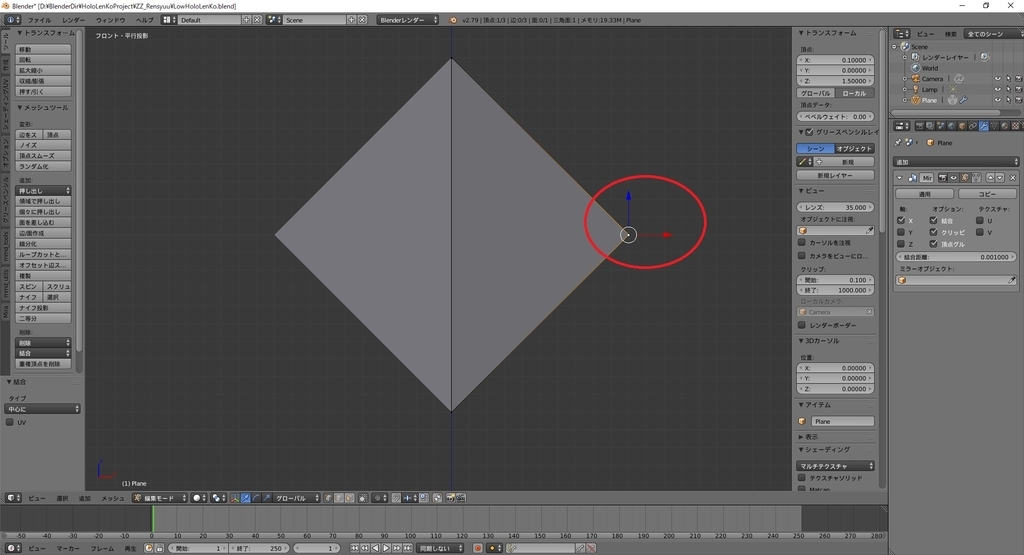Enable the カーソルを注視 checkbox

tap(802, 242)
